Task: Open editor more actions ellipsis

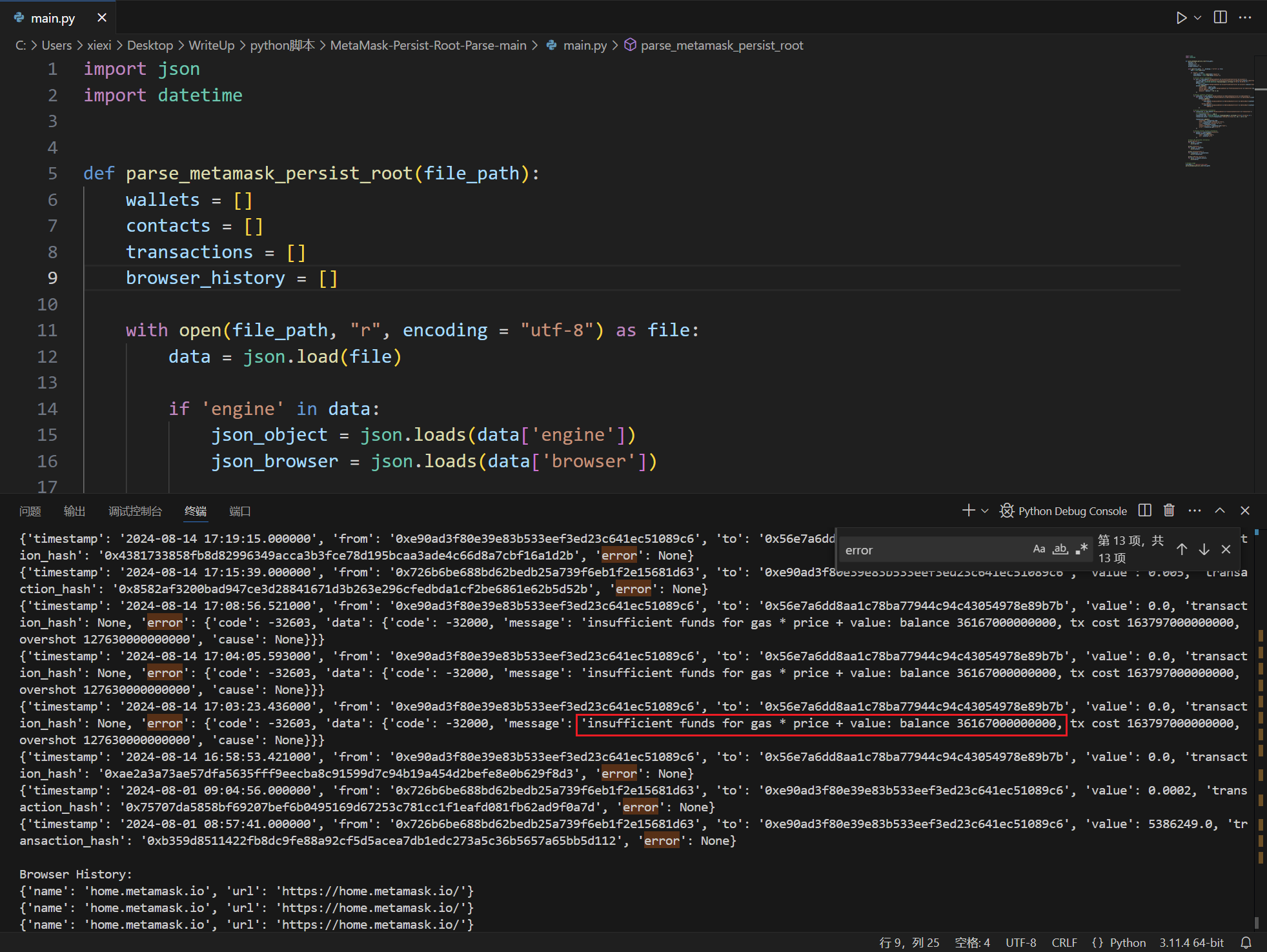Action: click(x=1246, y=17)
